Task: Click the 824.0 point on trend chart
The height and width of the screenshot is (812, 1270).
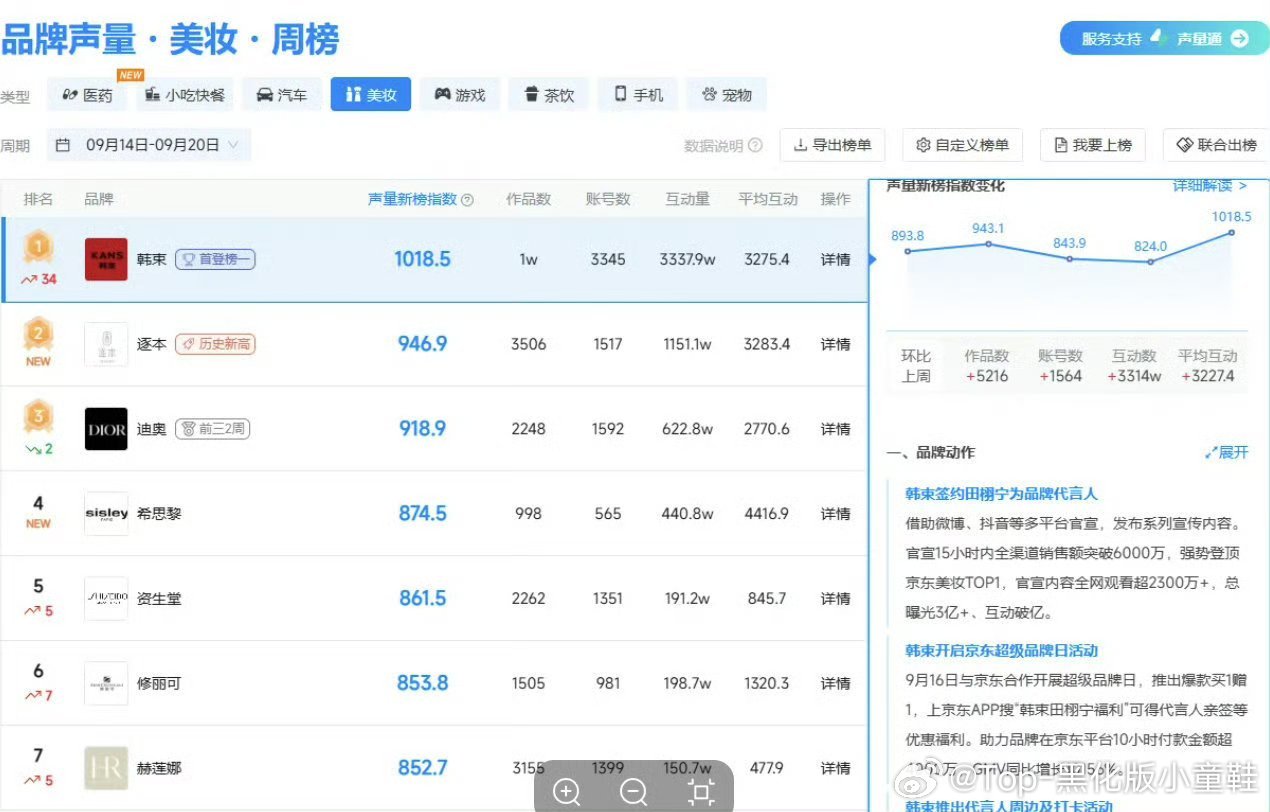Action: (x=1150, y=262)
